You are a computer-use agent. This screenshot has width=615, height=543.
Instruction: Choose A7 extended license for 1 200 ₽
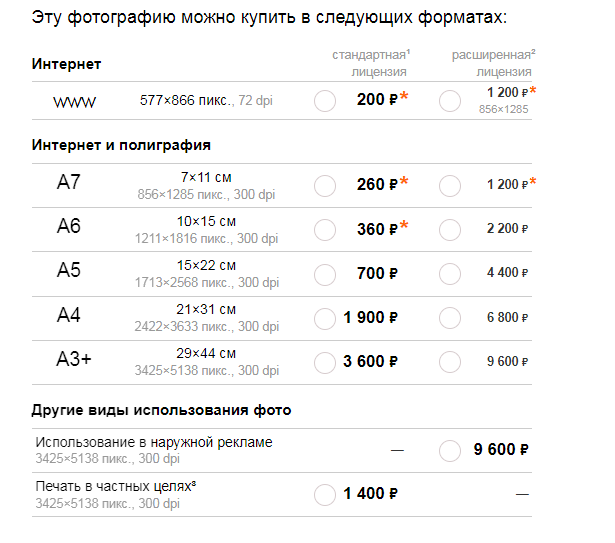click(450, 185)
